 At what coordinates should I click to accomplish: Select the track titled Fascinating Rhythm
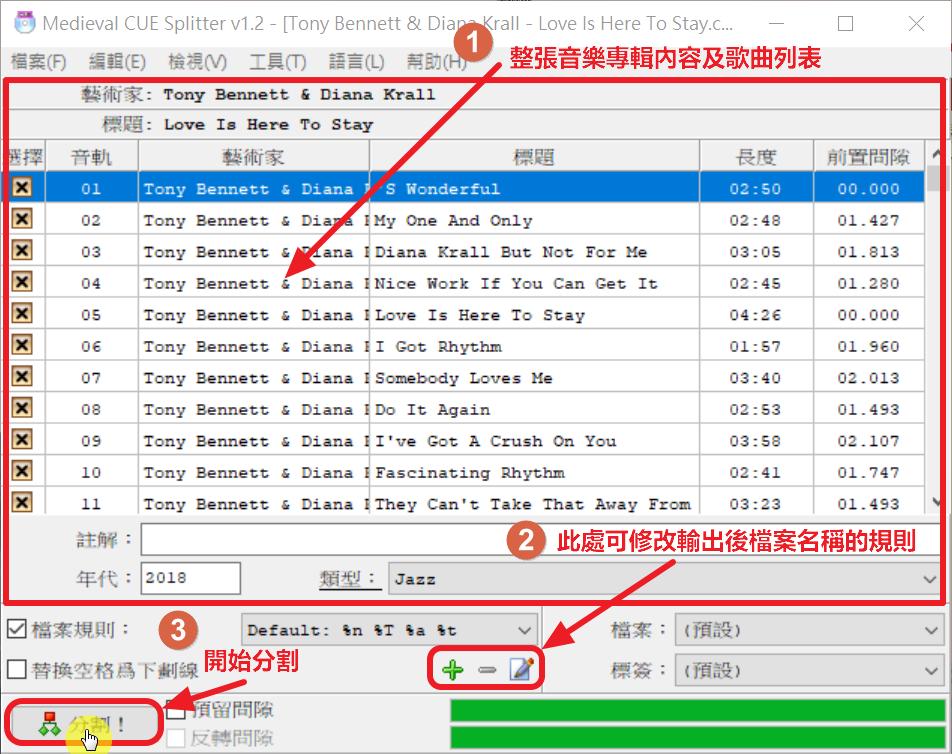[x=534, y=473]
